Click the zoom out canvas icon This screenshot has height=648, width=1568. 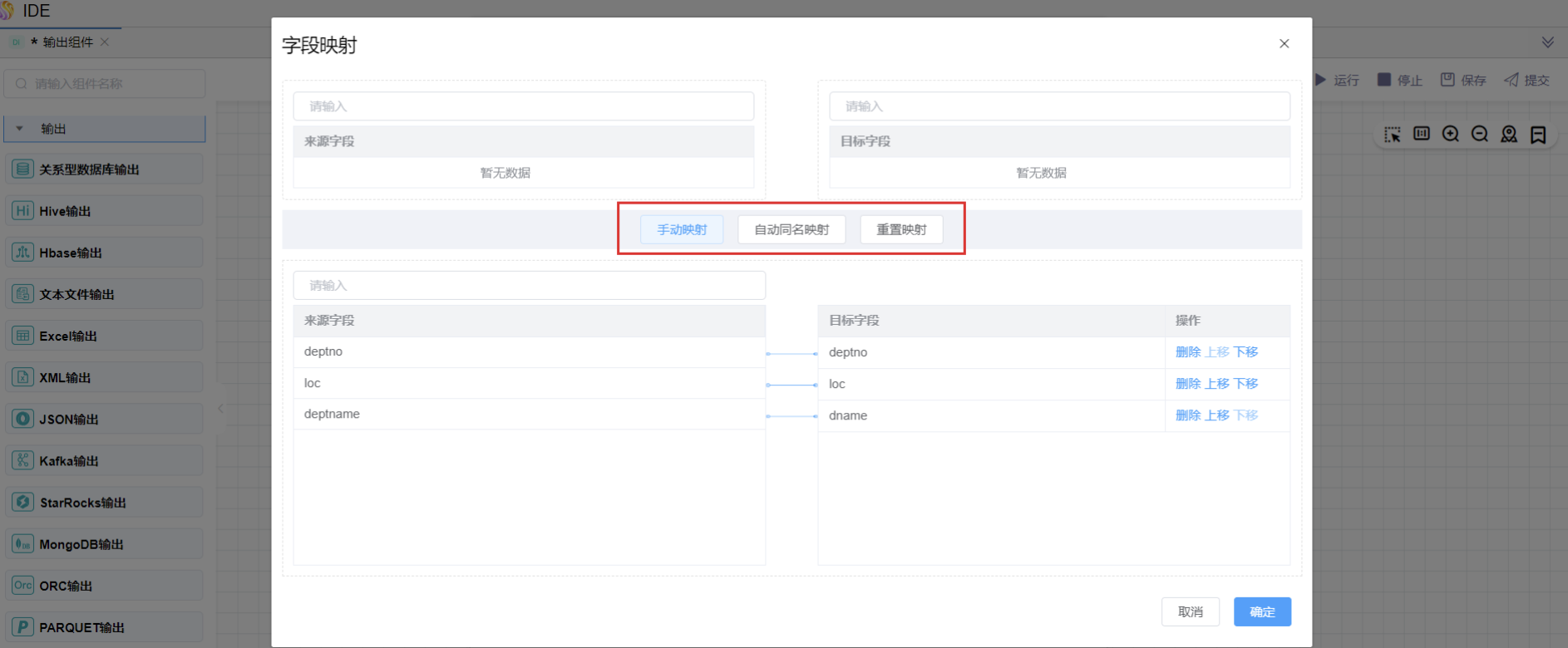coord(1480,134)
